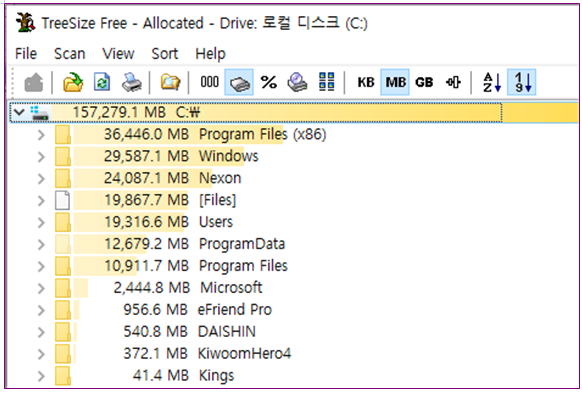This screenshot has height=393, width=582.
Task: Toggle File Count view (000 icon)
Action: (x=209, y=82)
